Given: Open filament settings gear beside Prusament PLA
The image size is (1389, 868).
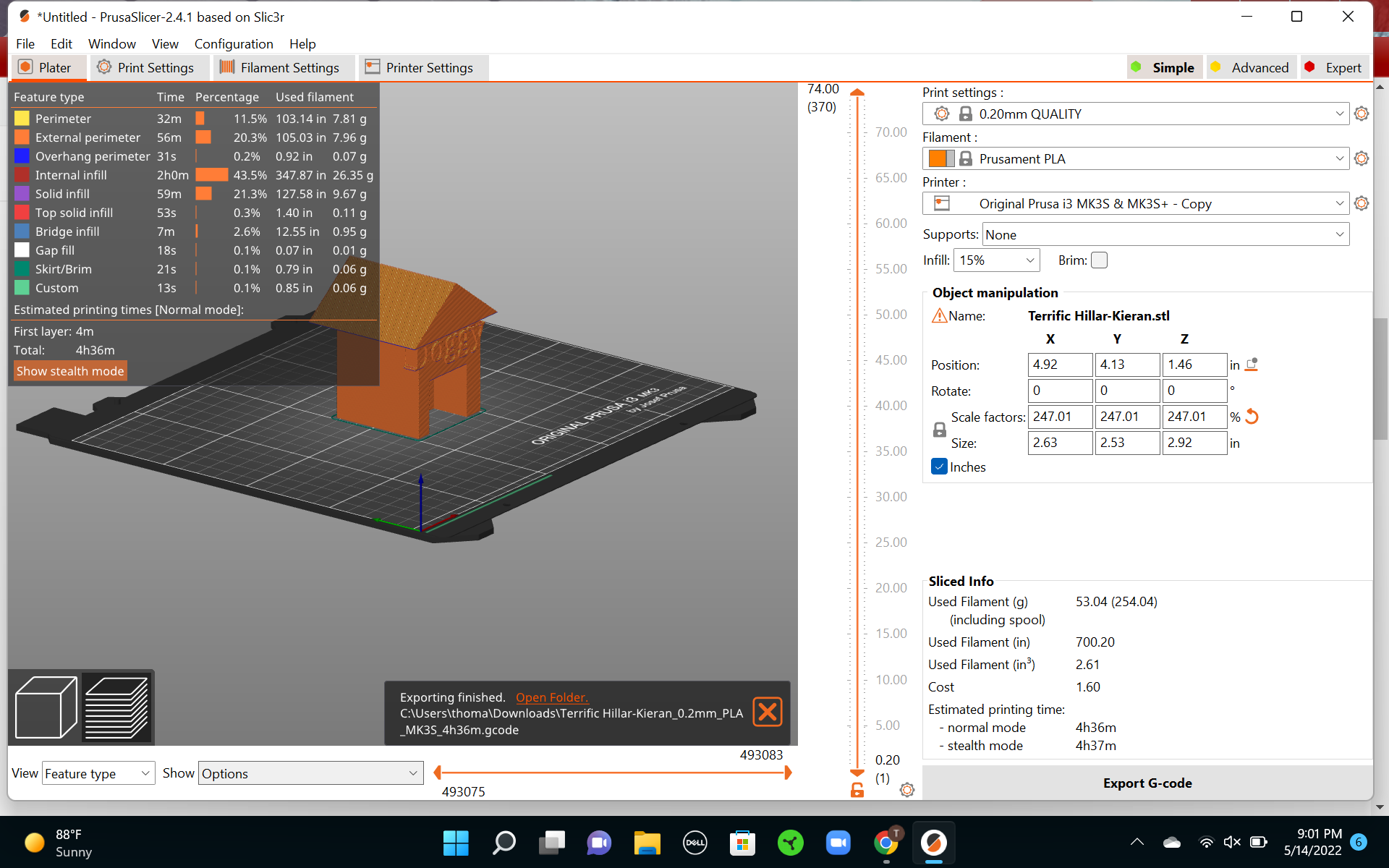Looking at the screenshot, I should coord(1361,158).
